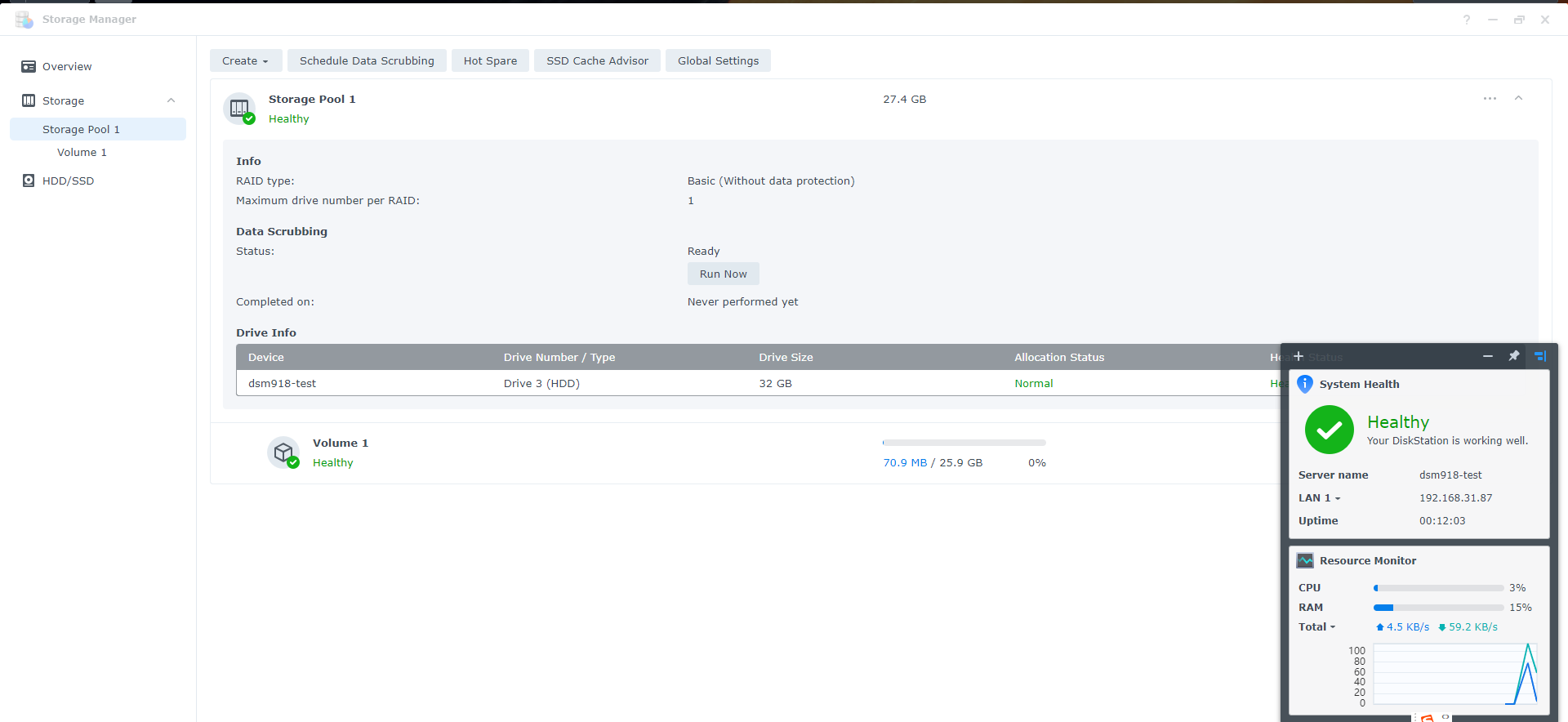
Task: Click the uptime value 00:12:03
Action: 1442,520
